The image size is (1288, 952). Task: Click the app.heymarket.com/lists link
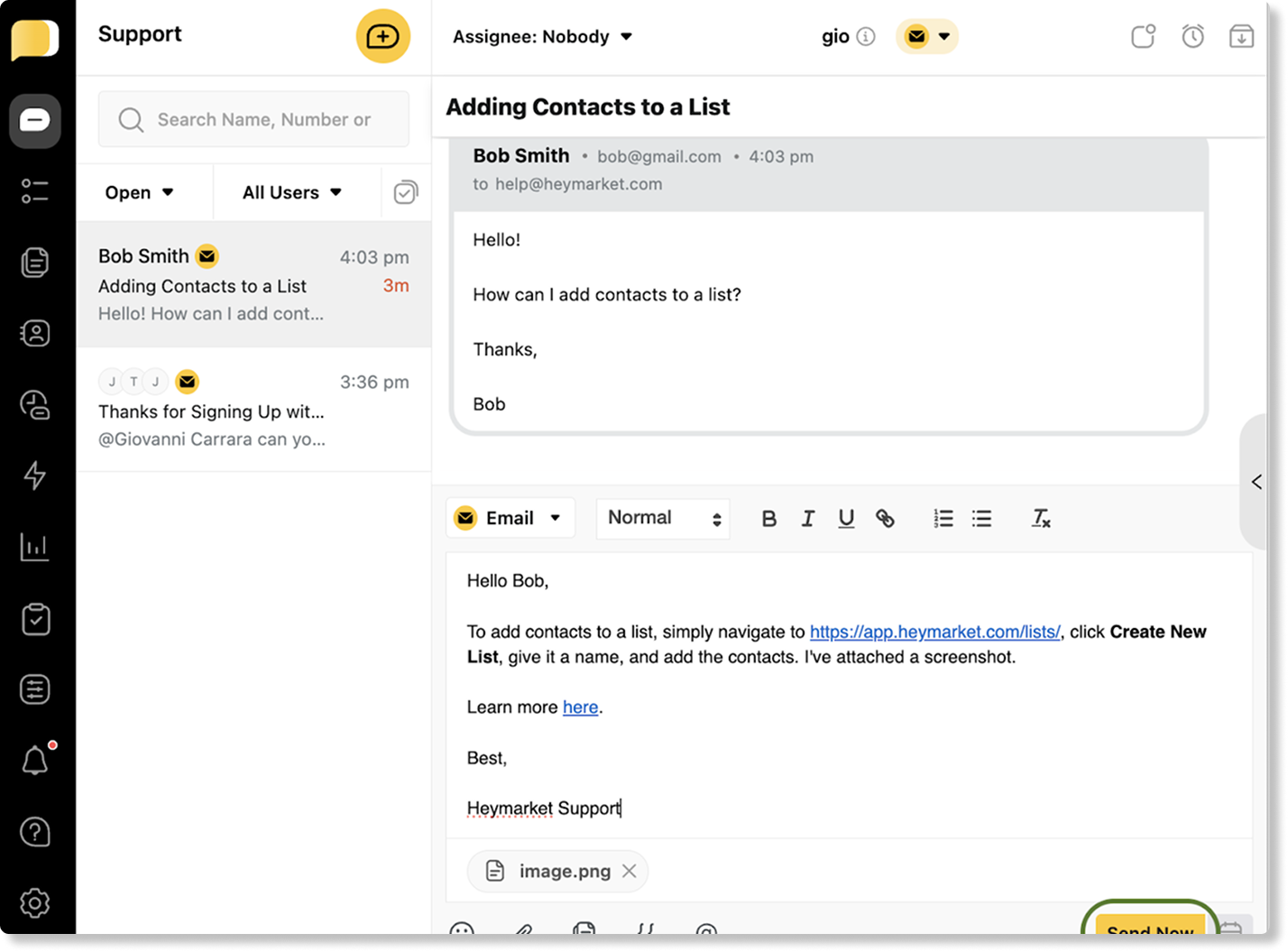pyautogui.click(x=934, y=632)
